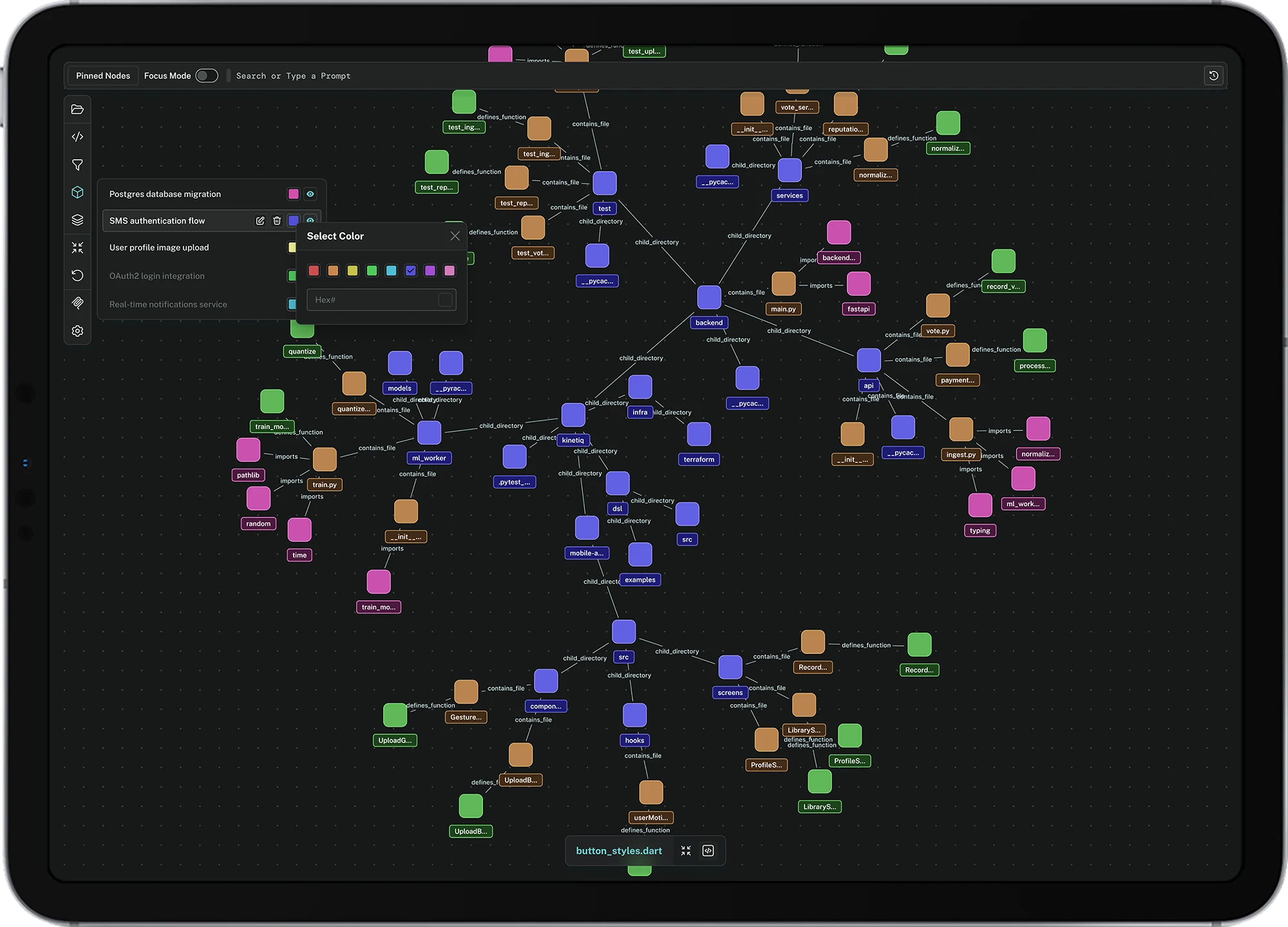The width and height of the screenshot is (1288, 927).
Task: Select the mobile-a... directory node
Action: coord(587,528)
